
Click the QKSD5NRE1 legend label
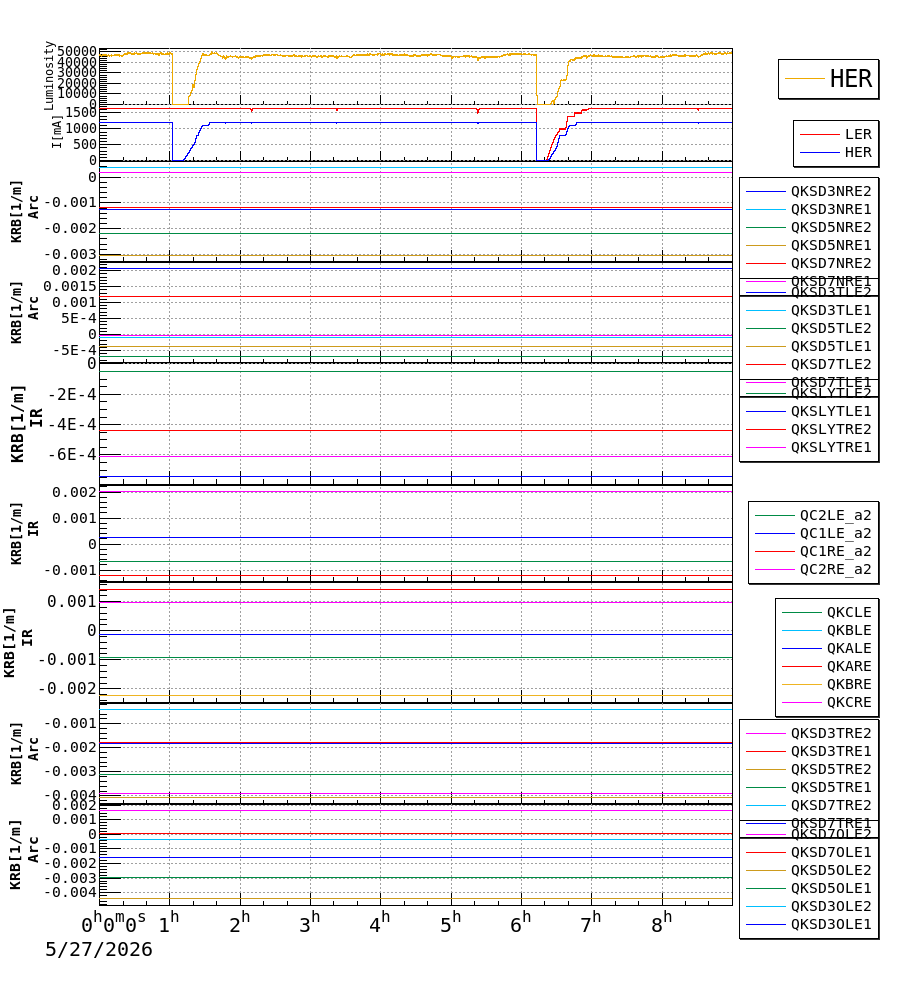click(830, 245)
